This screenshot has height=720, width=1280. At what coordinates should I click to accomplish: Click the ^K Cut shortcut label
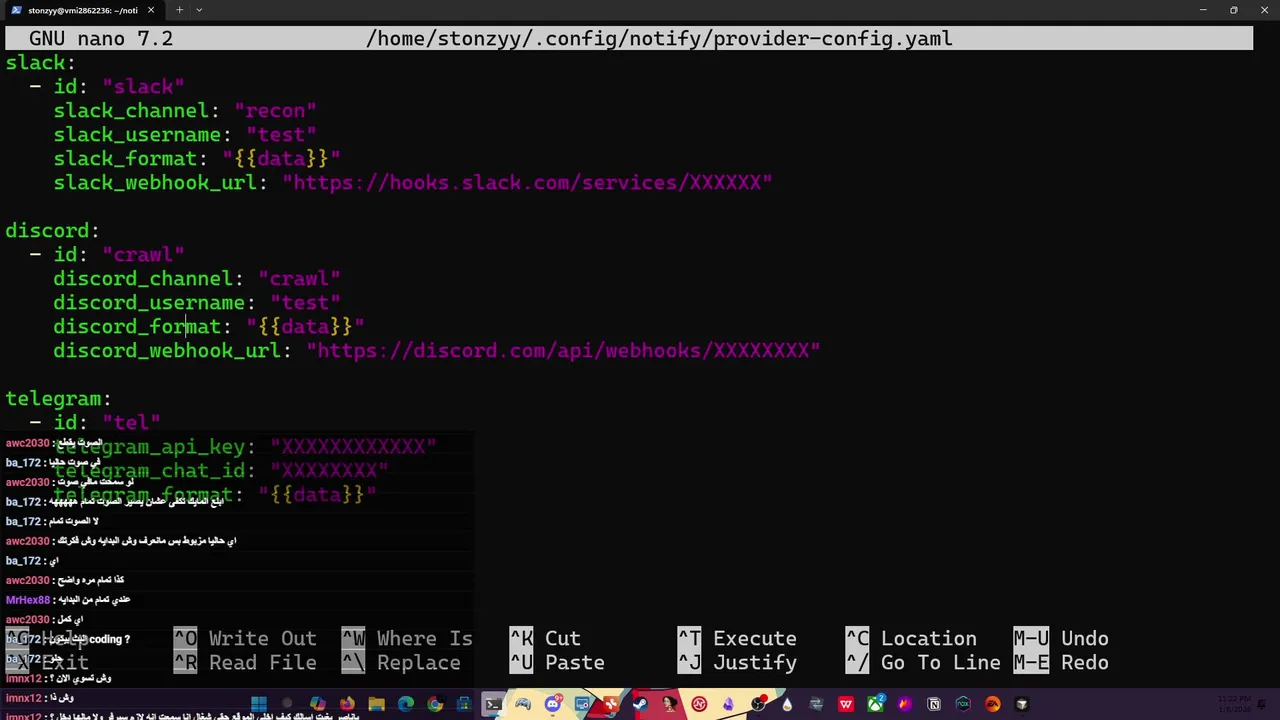pyautogui.click(x=545, y=639)
